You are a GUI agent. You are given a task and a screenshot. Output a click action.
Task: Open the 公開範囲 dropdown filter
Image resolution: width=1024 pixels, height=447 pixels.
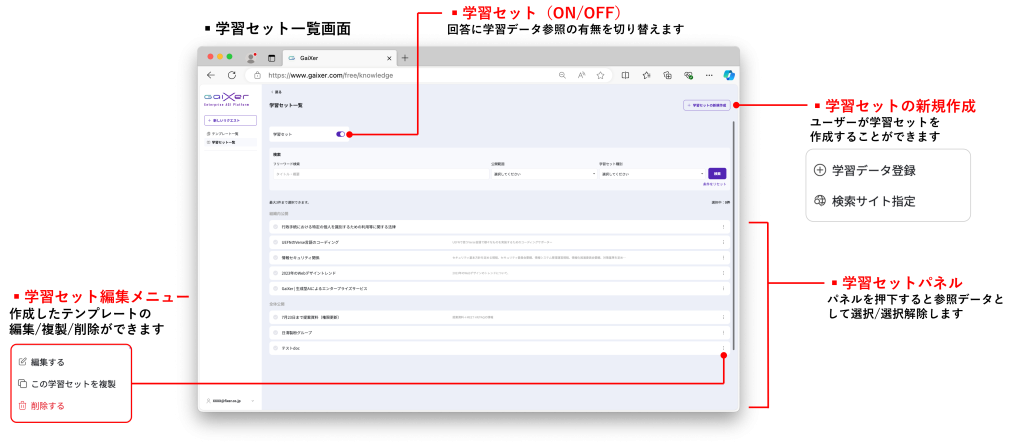coord(543,173)
